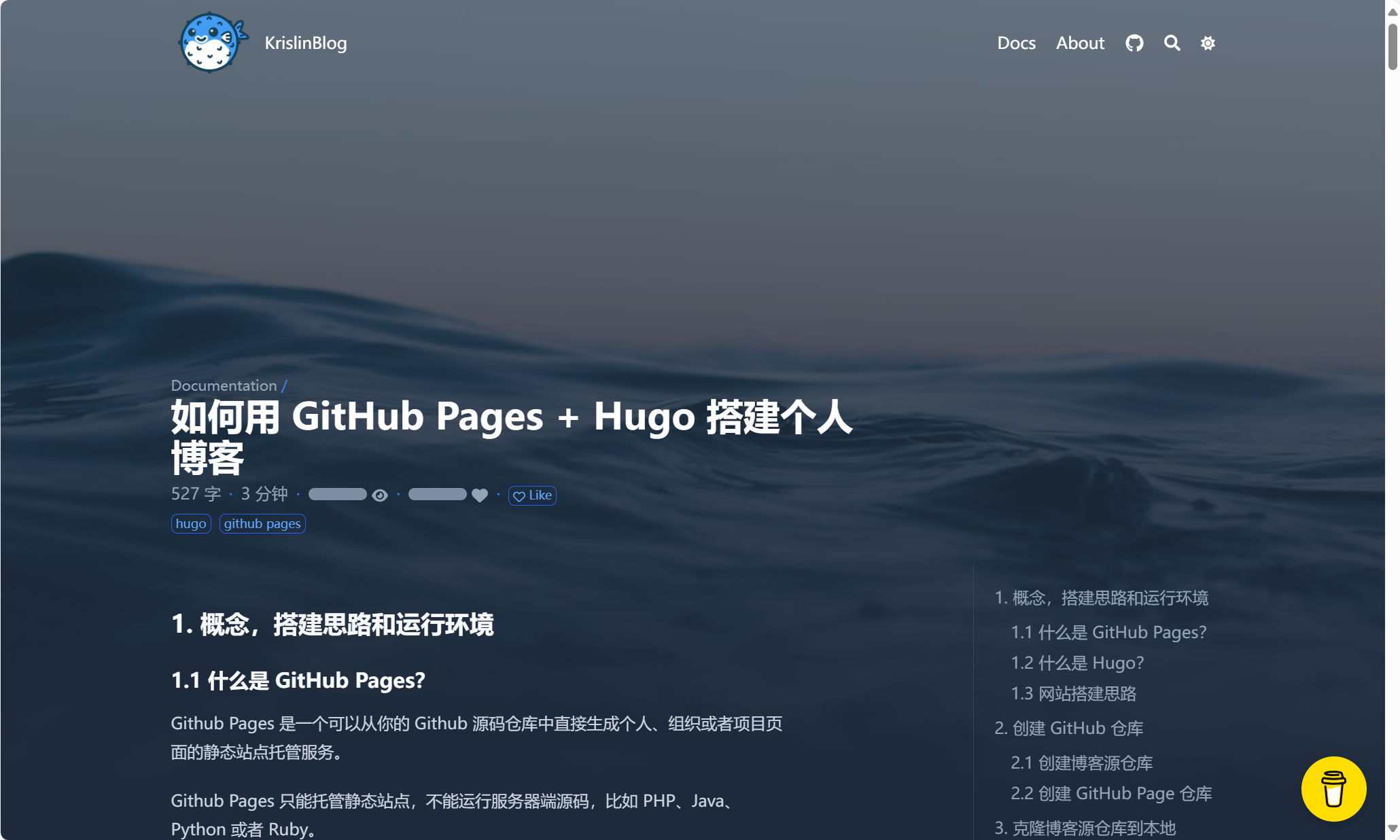Jump to TOC section 1 概念，搭建思路和运行环境

click(x=1101, y=598)
